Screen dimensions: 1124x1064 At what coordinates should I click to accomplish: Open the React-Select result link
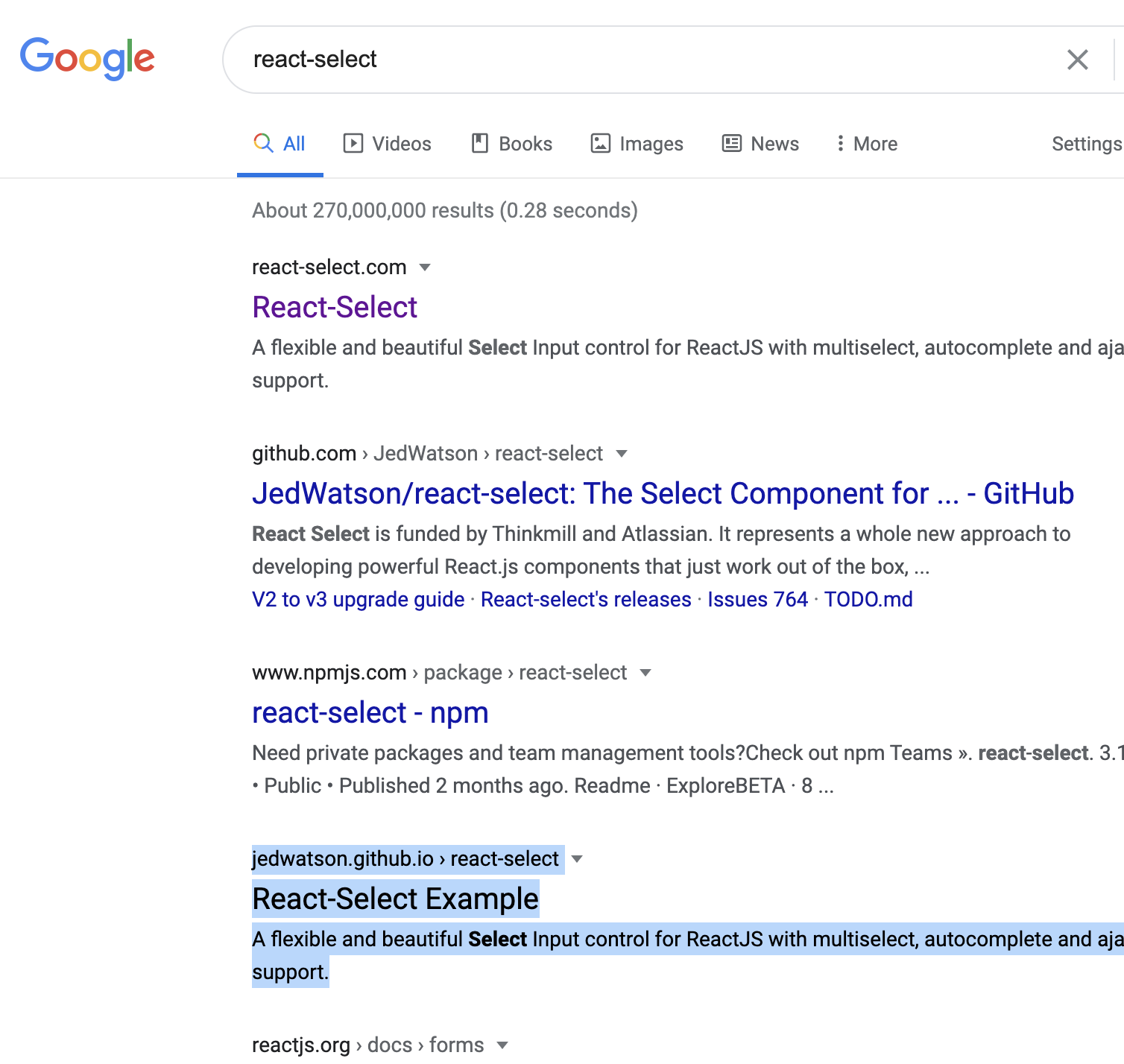point(334,307)
